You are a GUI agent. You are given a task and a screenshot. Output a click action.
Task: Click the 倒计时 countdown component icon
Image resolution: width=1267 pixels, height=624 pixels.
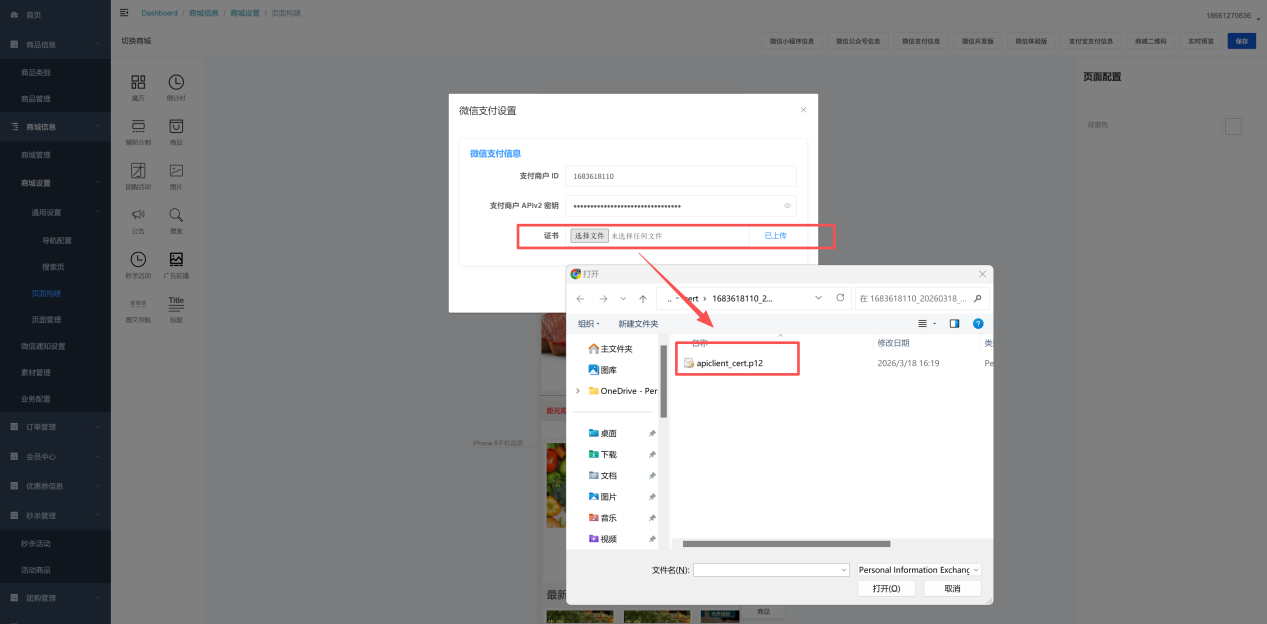pos(175,83)
